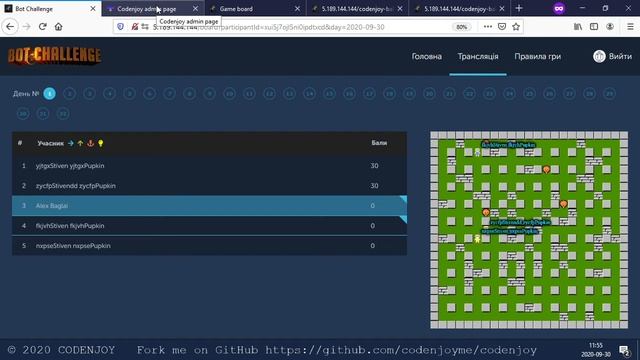
Task: Click the user avatar next to Вийти
Action: coord(599,56)
